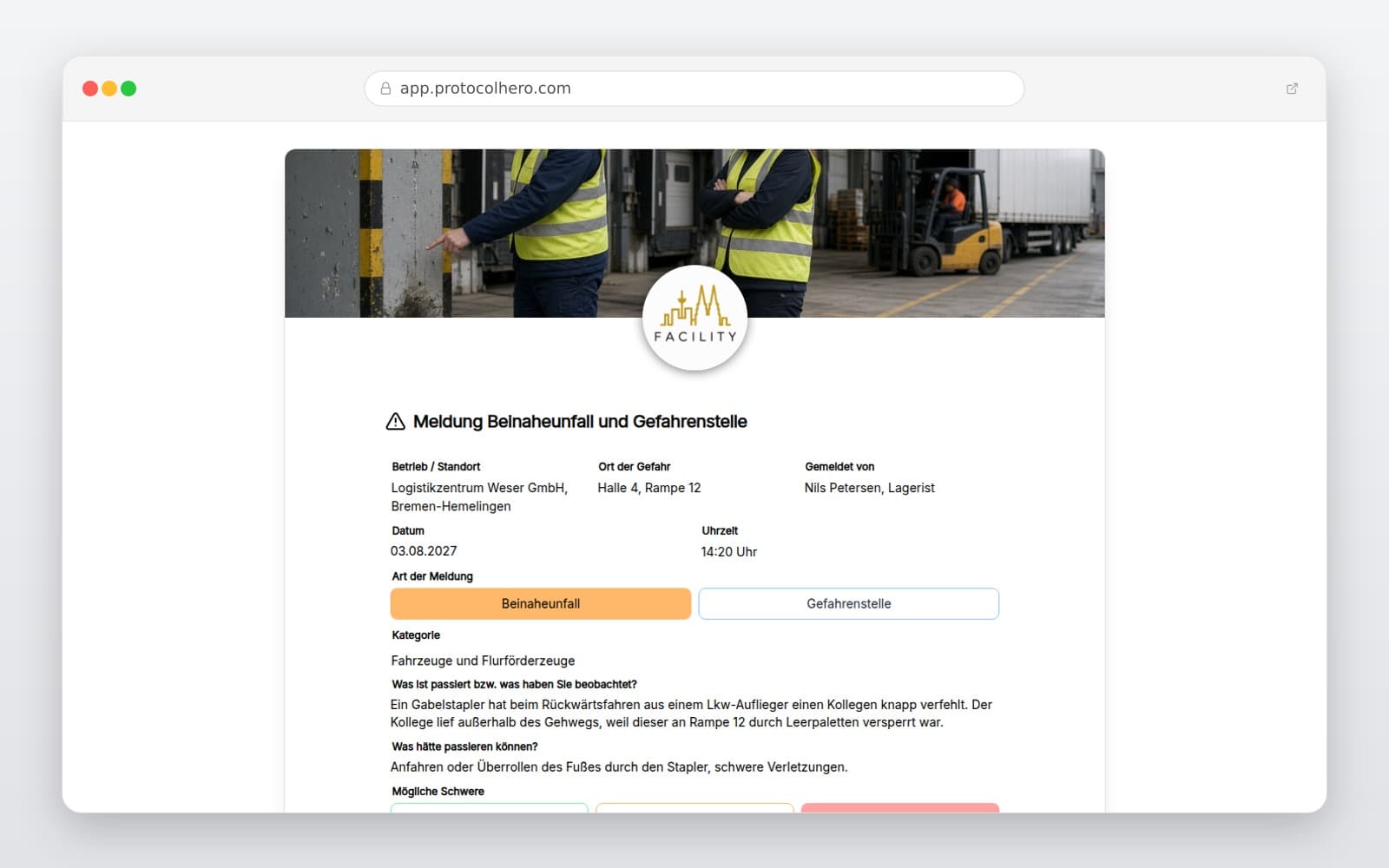Viewport: 1389px width, 868px height.
Task: Select the Gefahrenstelle option
Action: click(x=849, y=604)
